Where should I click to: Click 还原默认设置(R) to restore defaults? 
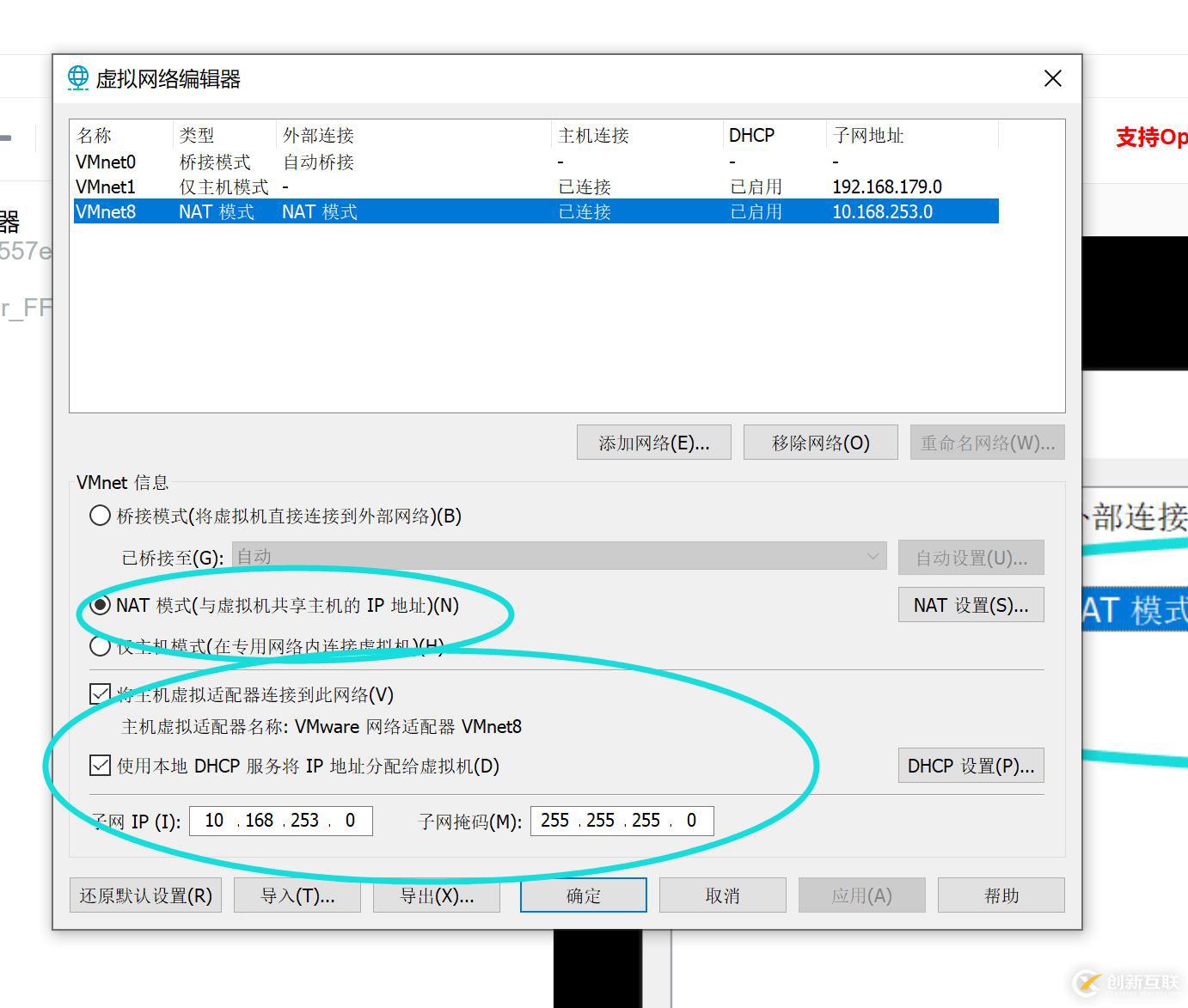tap(144, 895)
